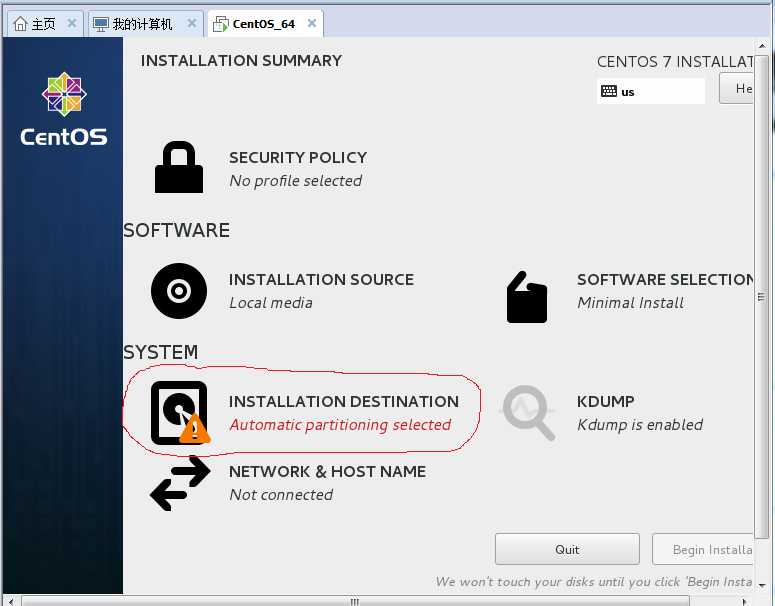775x606 pixels.
Task: Open Kdump magnifier icon
Action: tap(528, 413)
